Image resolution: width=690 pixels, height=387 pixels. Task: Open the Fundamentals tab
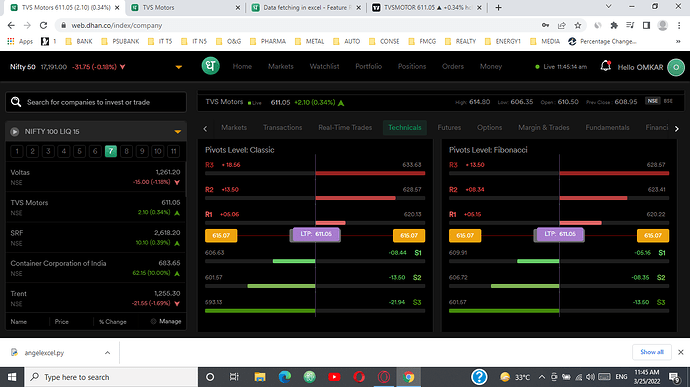[x=607, y=128]
